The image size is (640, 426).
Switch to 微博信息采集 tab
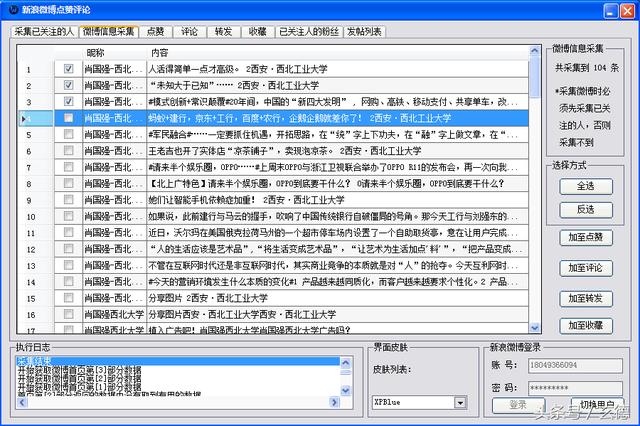109,31
